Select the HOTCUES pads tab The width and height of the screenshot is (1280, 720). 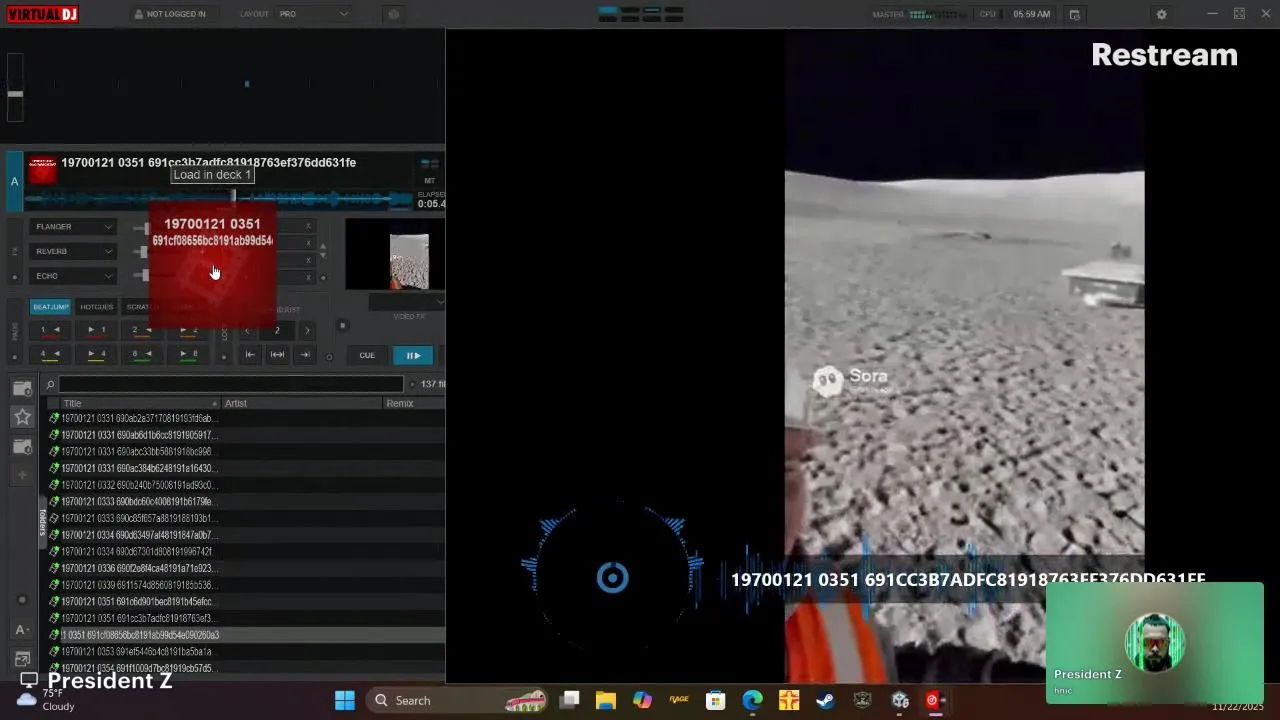tap(96, 307)
